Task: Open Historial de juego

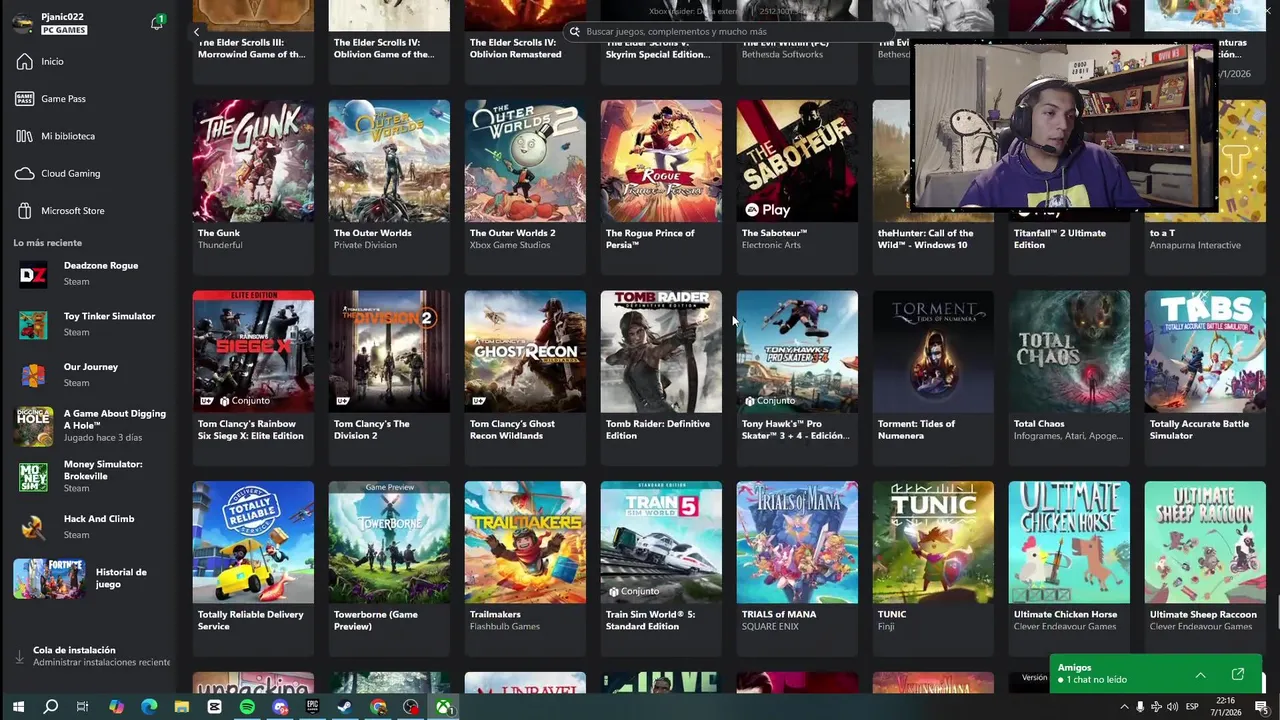Action: (x=90, y=578)
